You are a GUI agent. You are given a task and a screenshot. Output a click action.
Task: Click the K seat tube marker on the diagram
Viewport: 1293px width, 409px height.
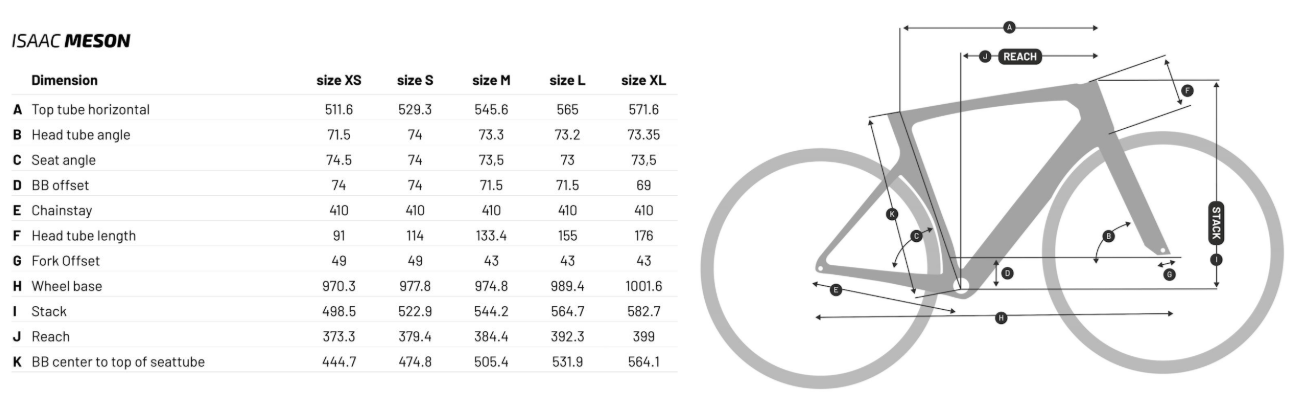[x=892, y=214]
